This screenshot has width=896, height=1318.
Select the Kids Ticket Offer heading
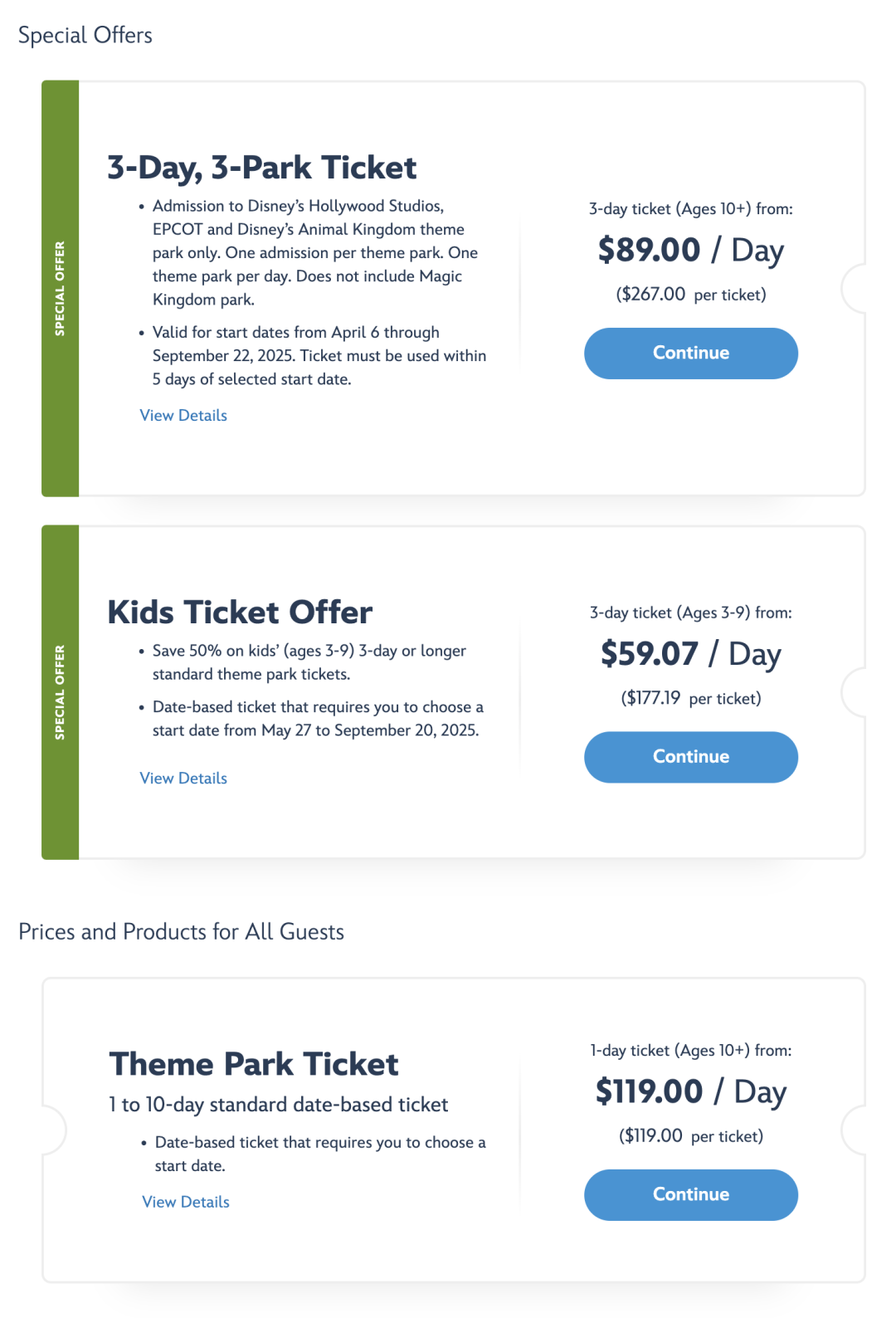[x=240, y=613]
